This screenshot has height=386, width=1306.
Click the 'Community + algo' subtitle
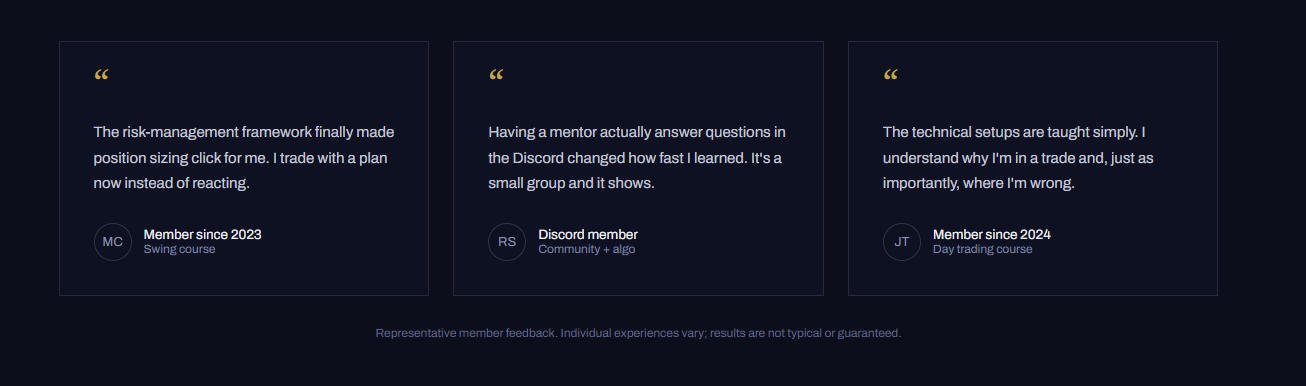pos(587,249)
